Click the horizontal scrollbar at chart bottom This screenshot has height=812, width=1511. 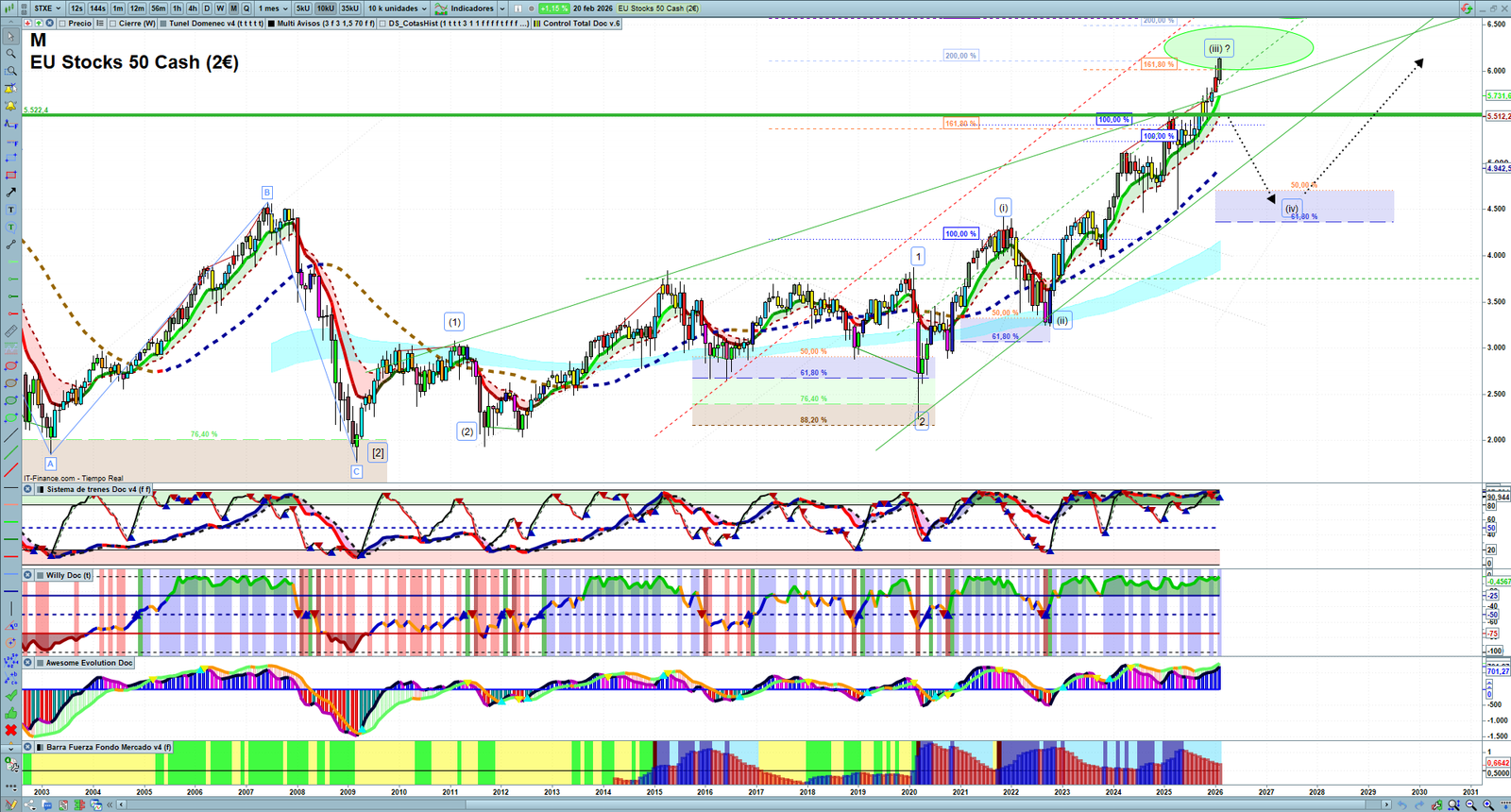(x=755, y=804)
